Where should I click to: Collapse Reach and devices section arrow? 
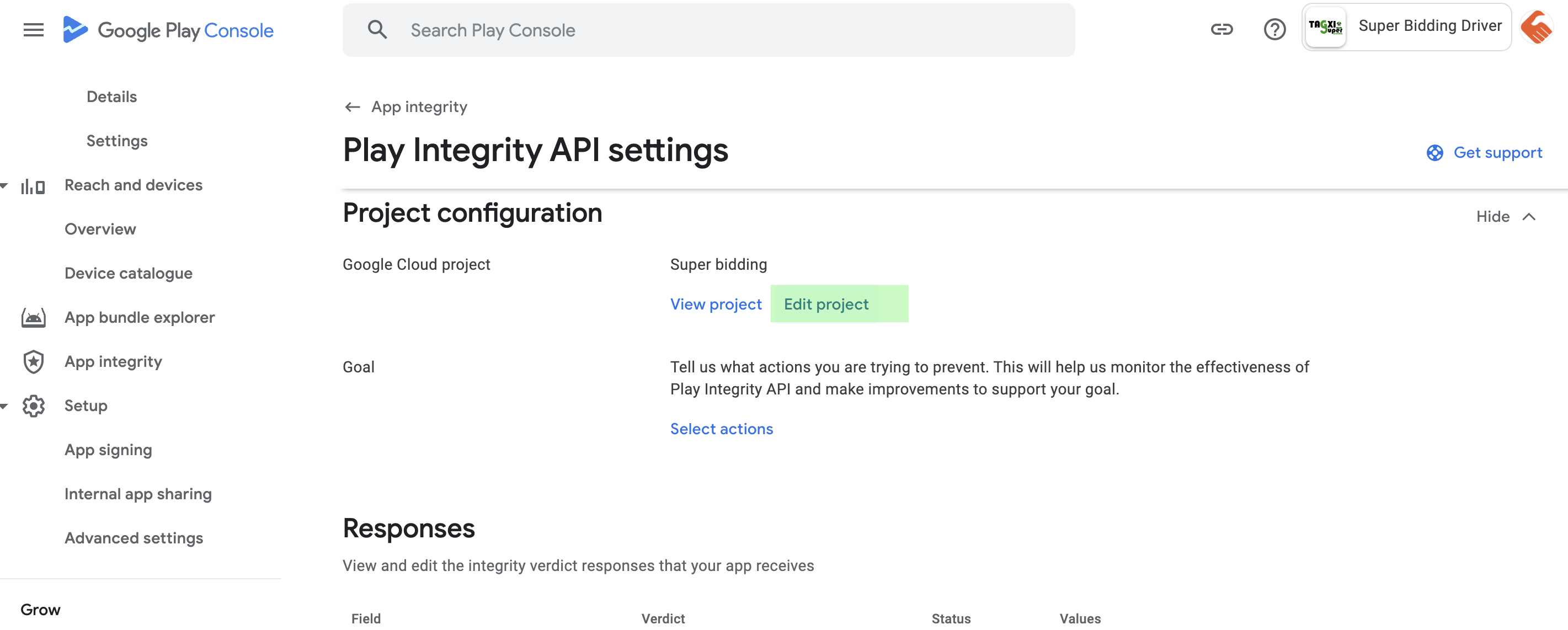pyautogui.click(x=4, y=185)
